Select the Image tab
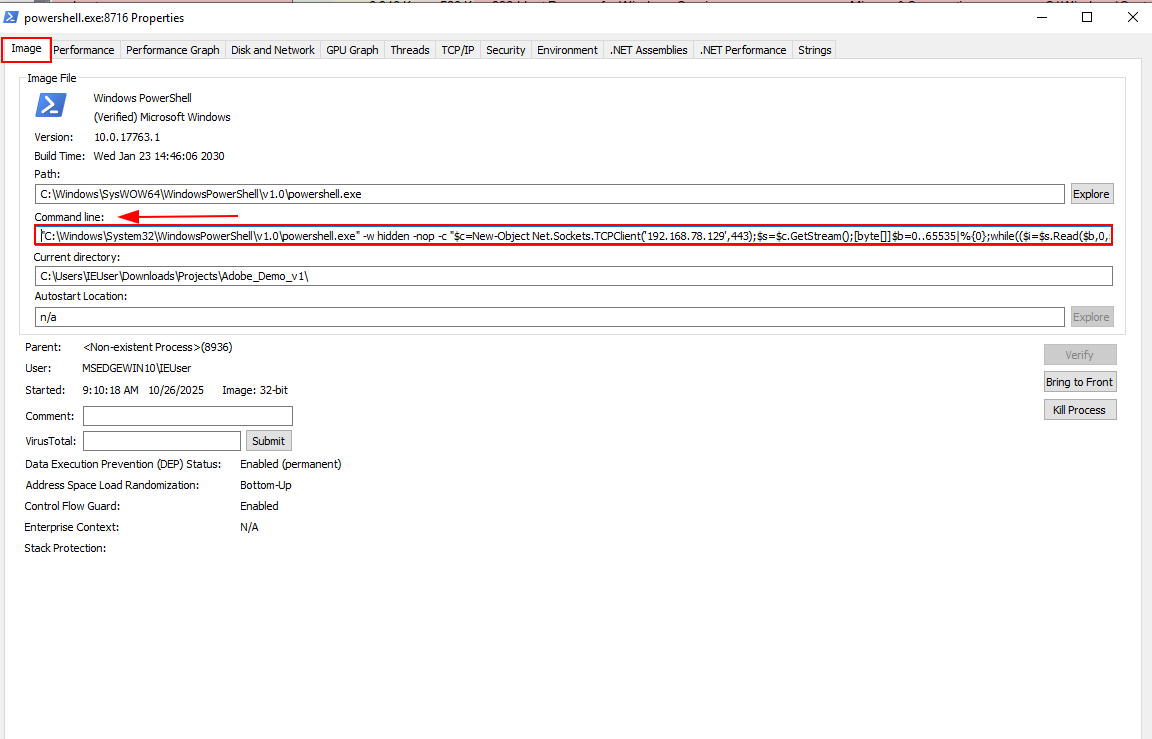Image resolution: width=1152 pixels, height=739 pixels. [x=26, y=48]
